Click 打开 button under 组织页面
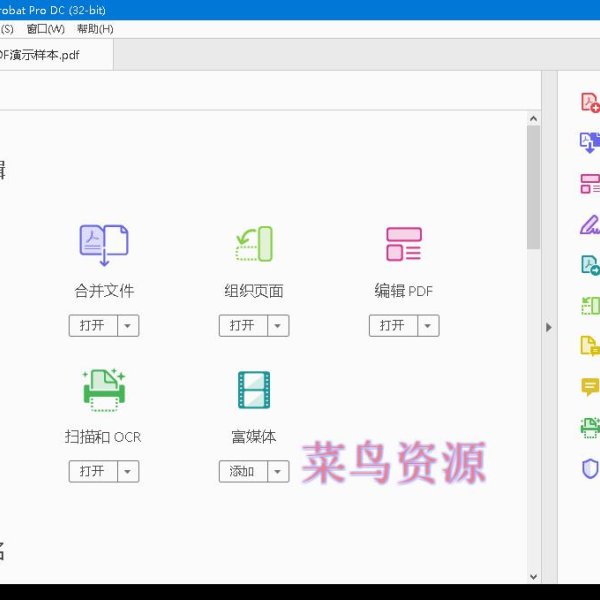 [x=243, y=326]
